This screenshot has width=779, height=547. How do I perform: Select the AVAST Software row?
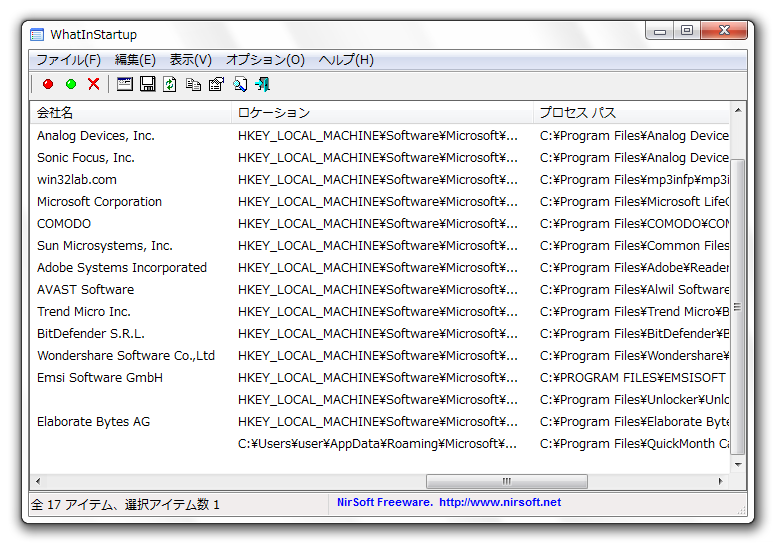point(380,290)
